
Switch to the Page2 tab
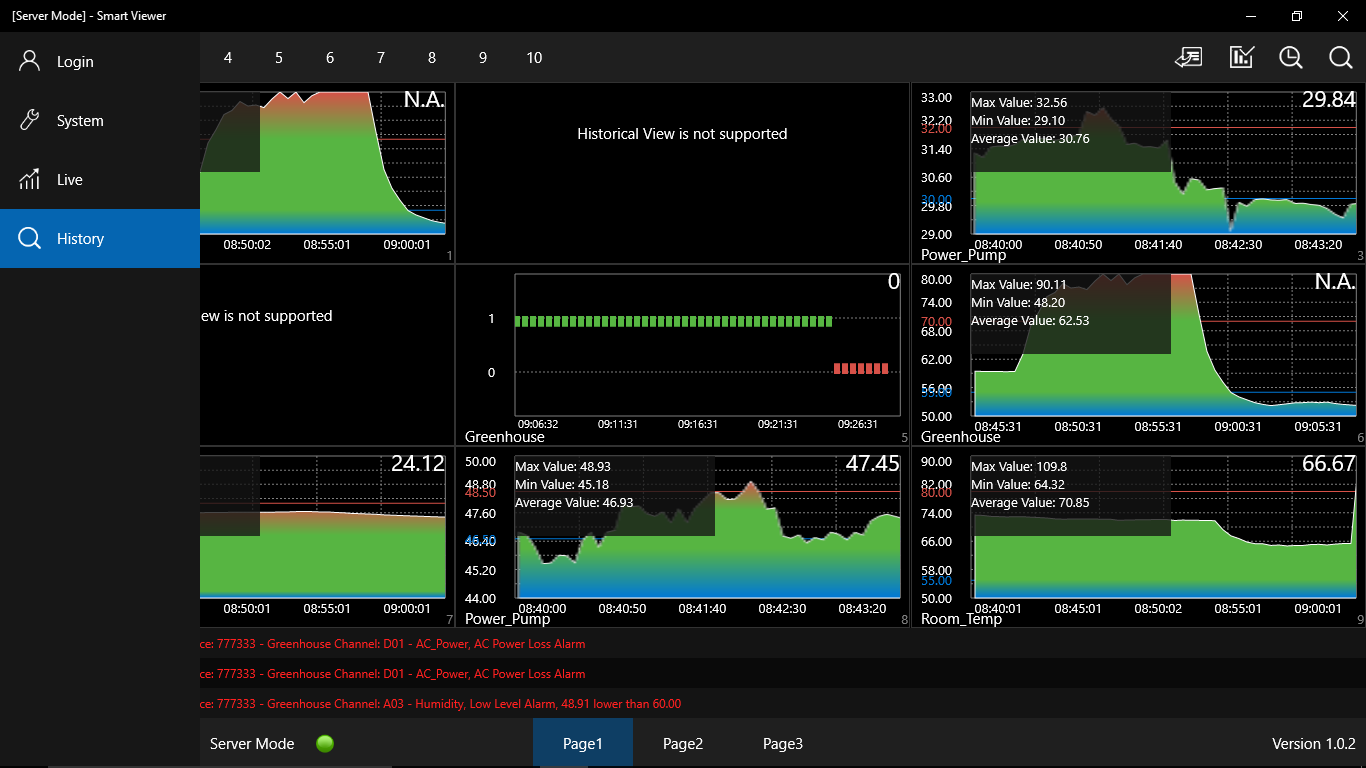(x=683, y=743)
